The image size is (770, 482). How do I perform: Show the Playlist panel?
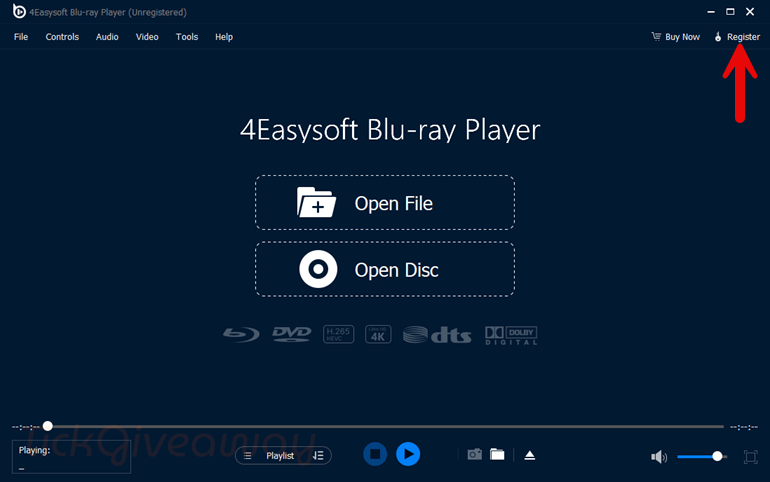(280, 455)
